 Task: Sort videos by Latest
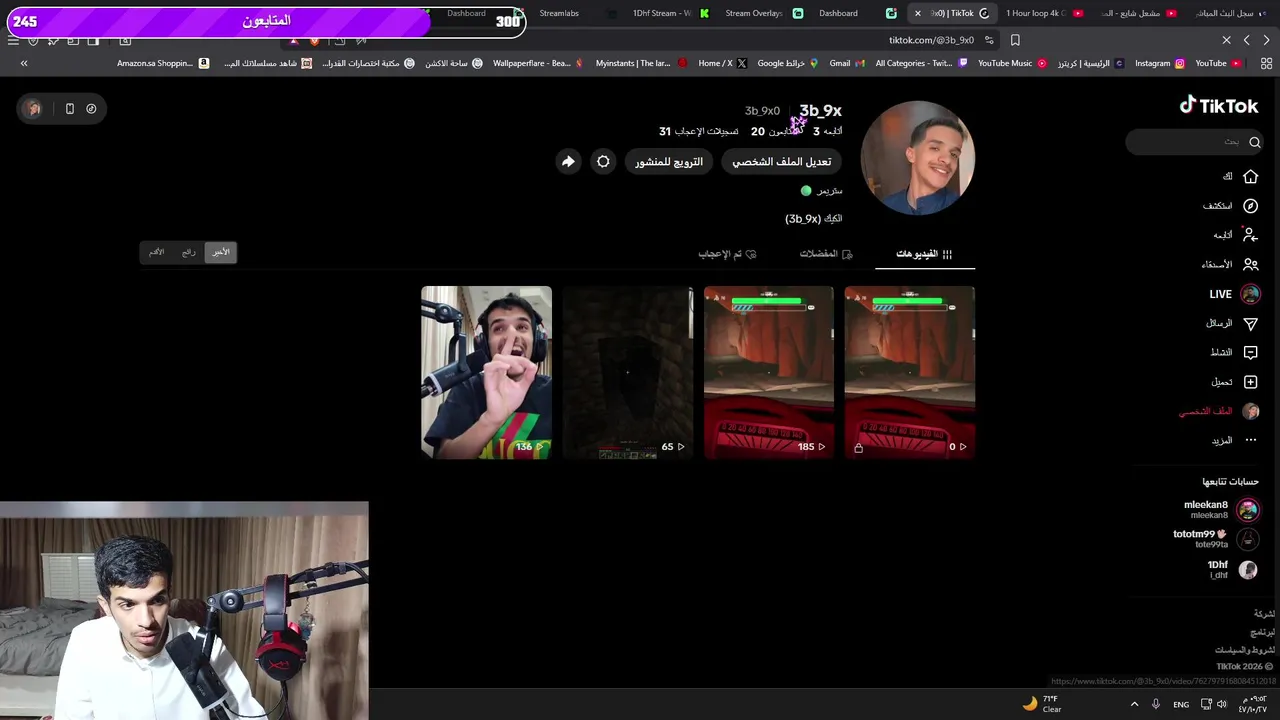220,252
